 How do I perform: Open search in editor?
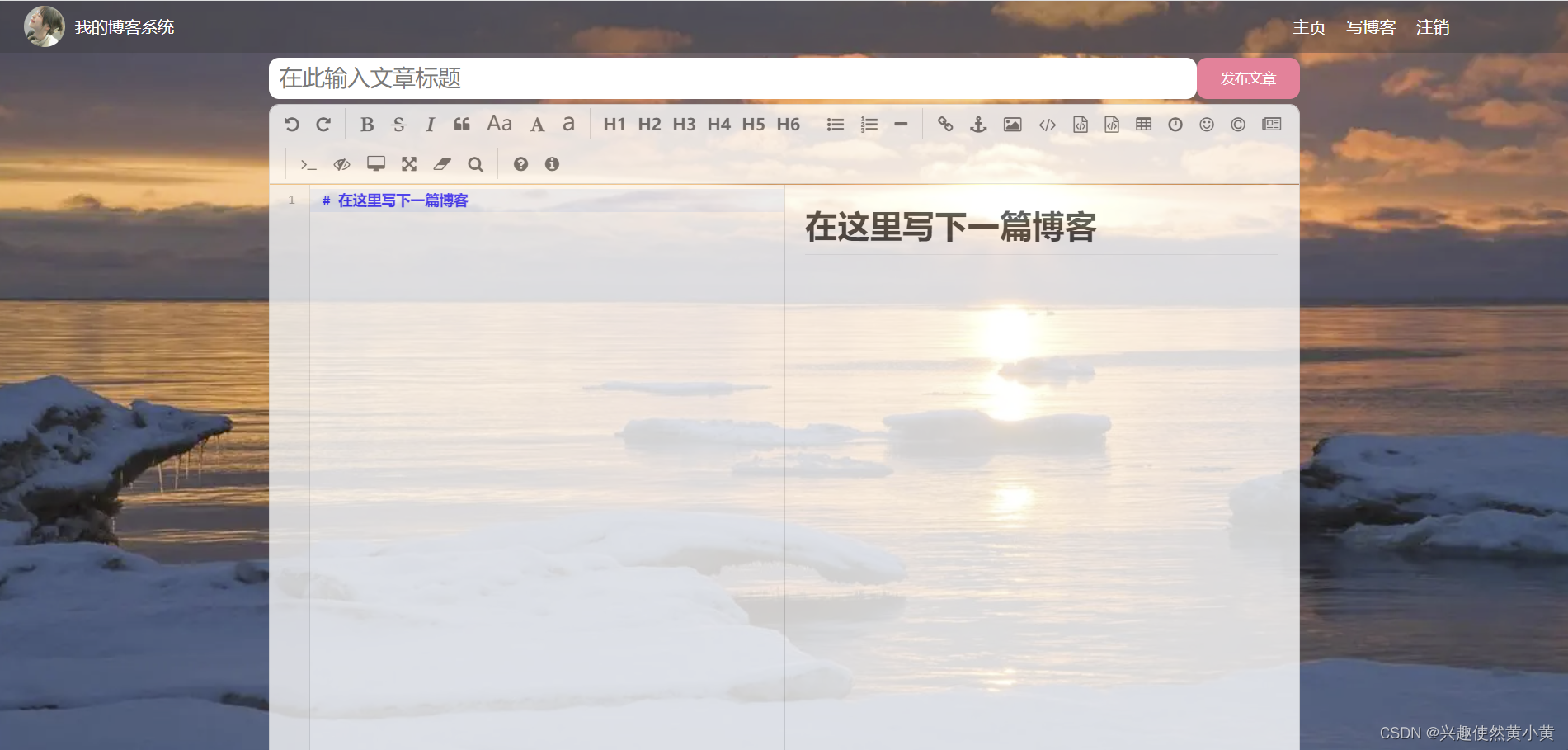tap(475, 165)
